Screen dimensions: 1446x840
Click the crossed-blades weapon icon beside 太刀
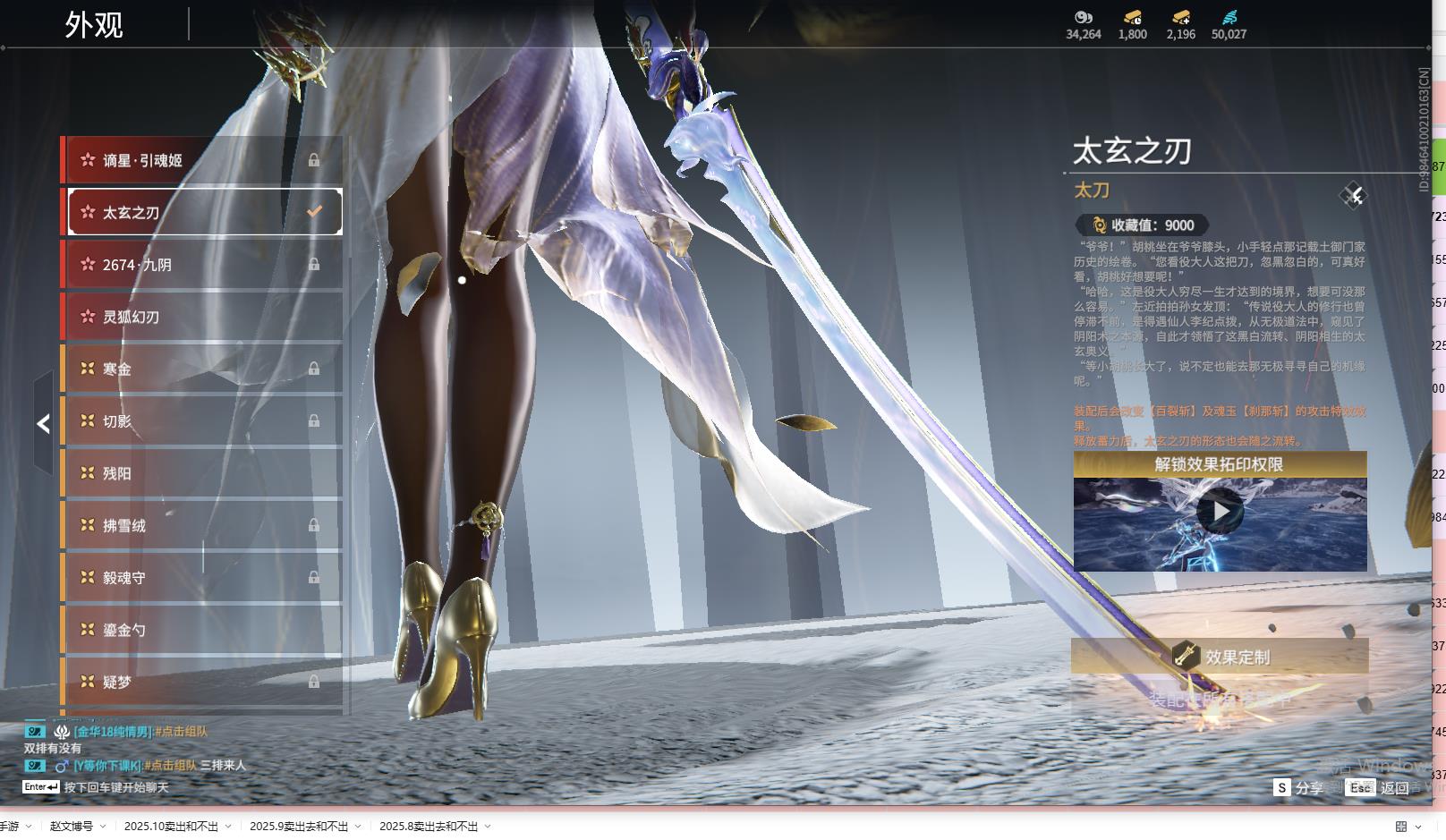click(1353, 195)
